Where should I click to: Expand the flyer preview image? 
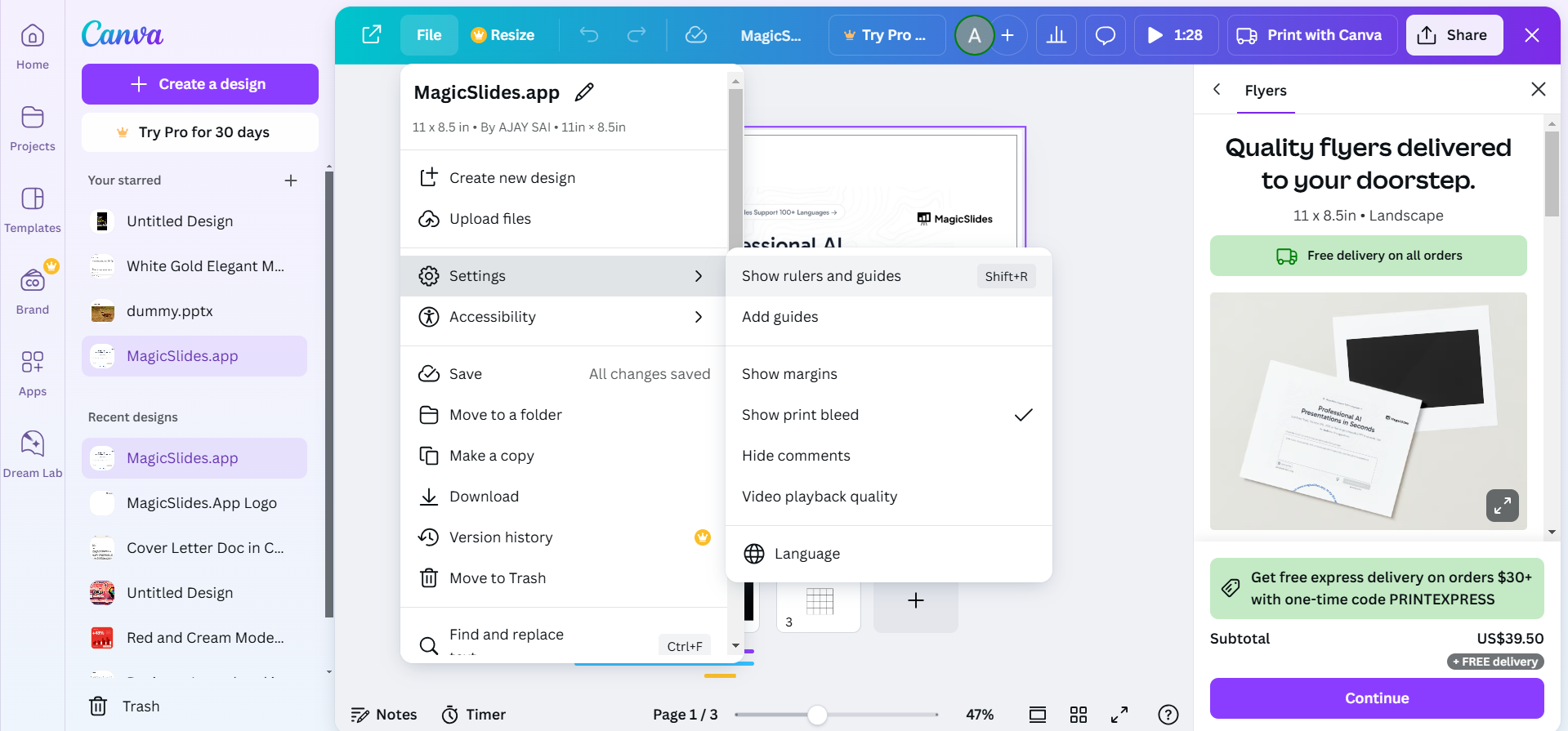[1503, 506]
